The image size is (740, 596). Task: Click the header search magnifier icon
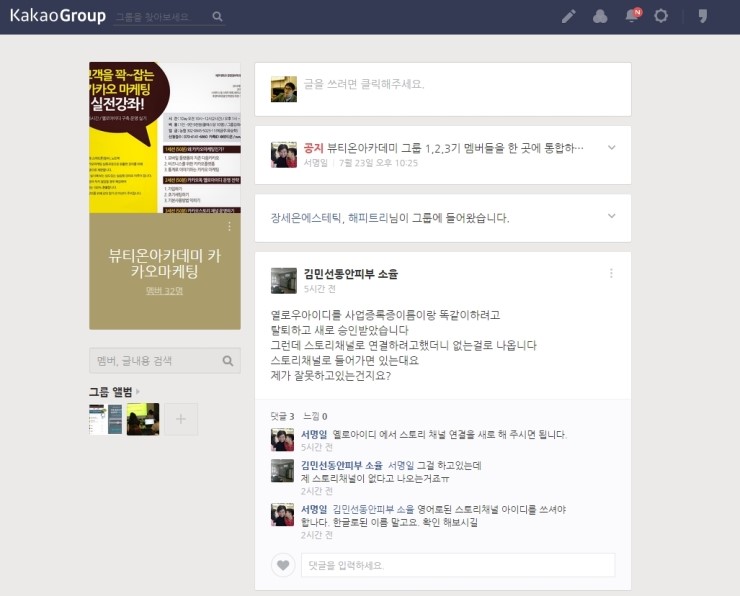[218, 17]
